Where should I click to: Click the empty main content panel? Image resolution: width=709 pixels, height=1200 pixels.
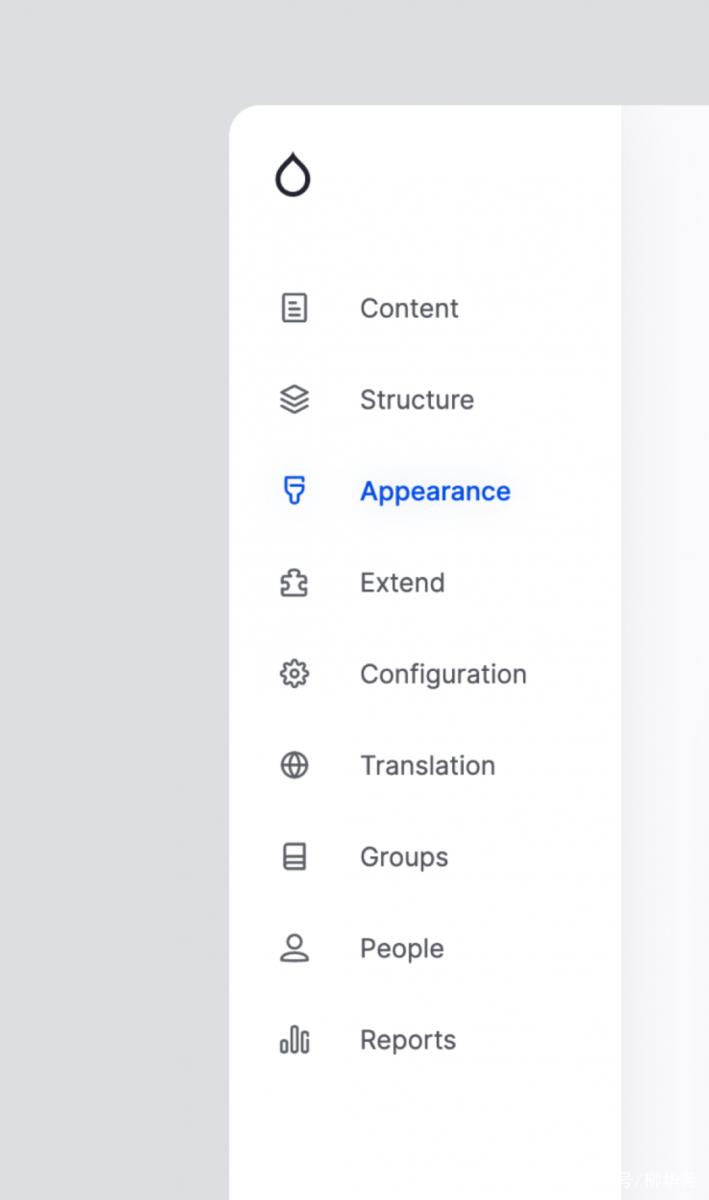tap(665, 652)
